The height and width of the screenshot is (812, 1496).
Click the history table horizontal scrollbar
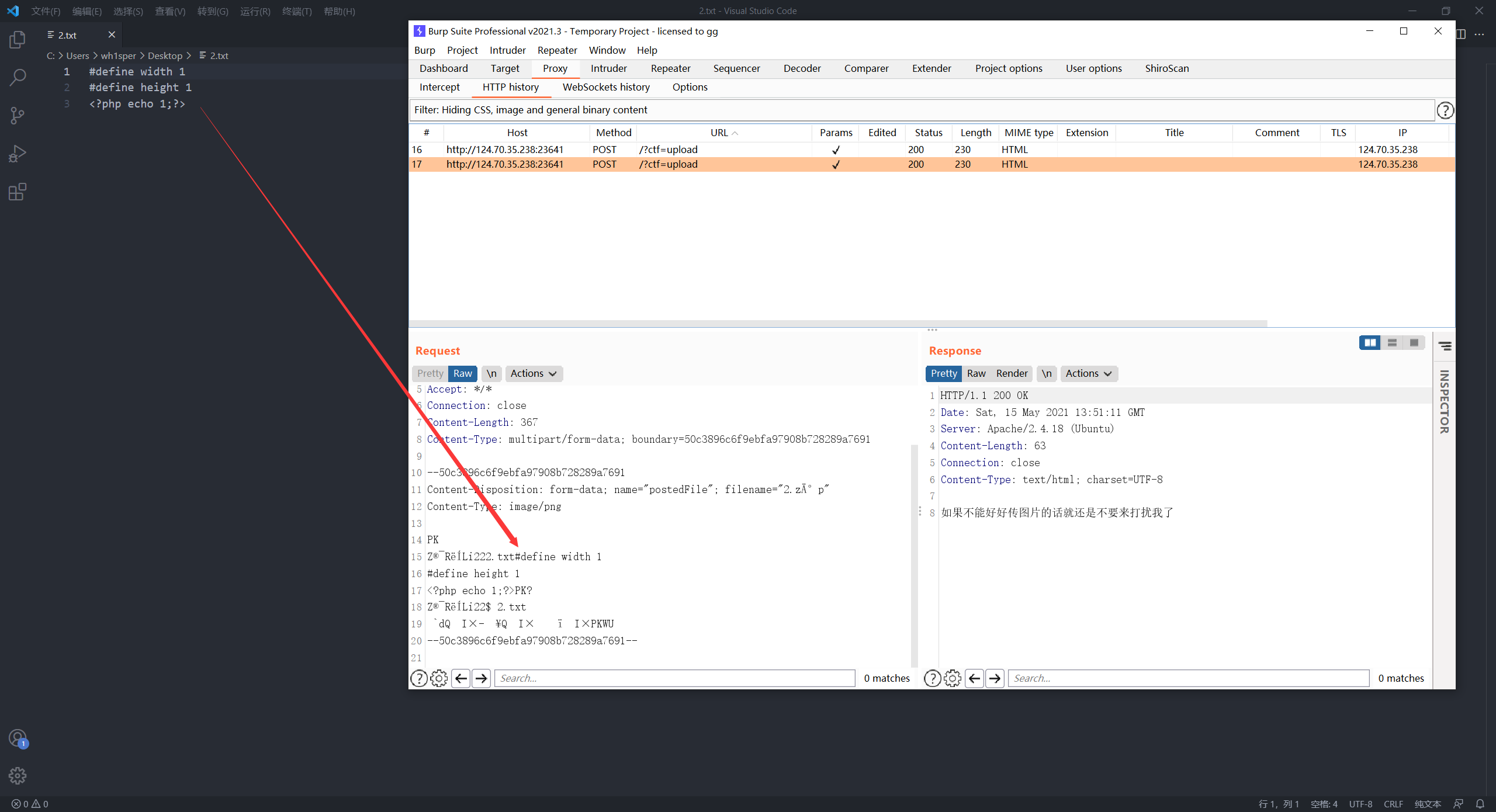coord(838,323)
